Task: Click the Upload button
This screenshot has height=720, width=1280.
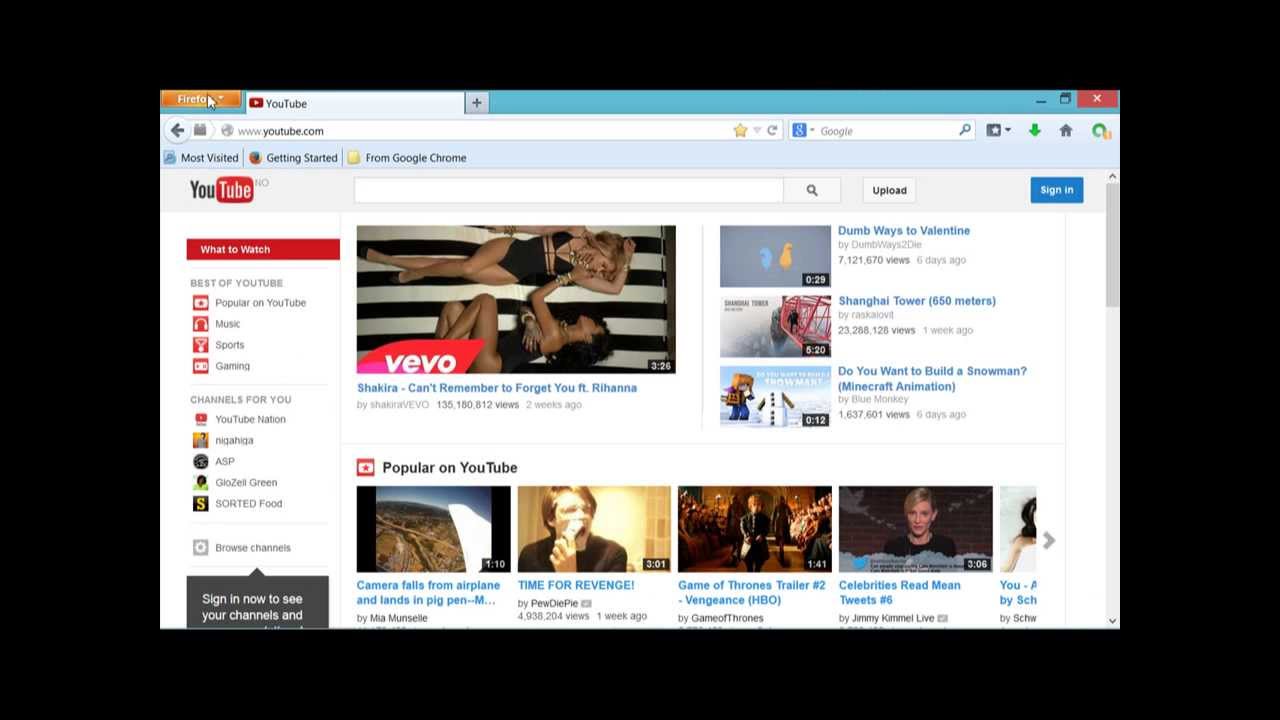Action: click(x=889, y=190)
